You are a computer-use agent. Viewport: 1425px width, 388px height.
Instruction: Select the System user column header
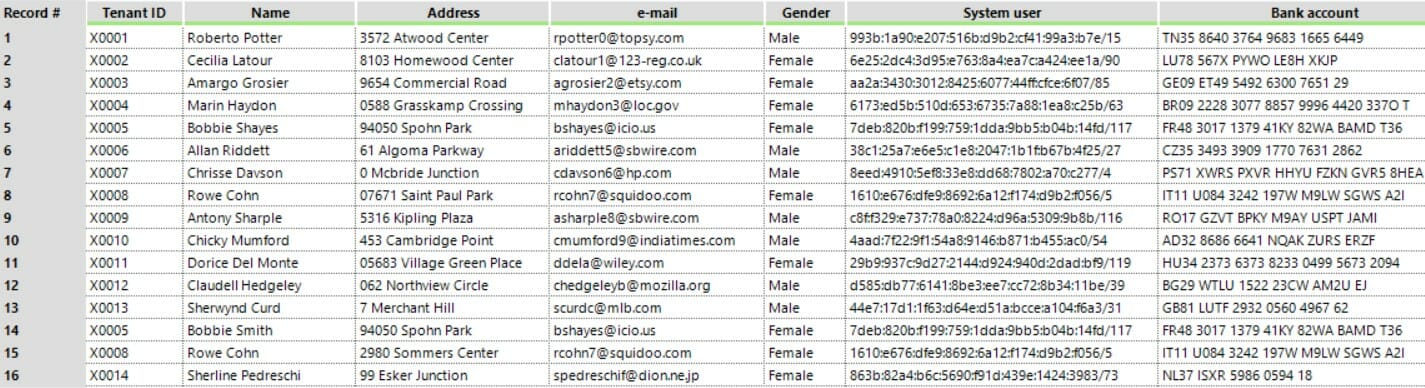click(1002, 13)
